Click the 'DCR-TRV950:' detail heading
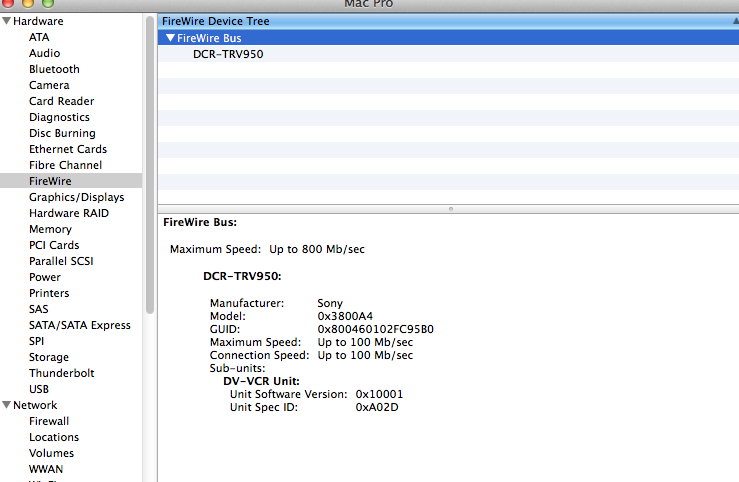 pos(242,276)
